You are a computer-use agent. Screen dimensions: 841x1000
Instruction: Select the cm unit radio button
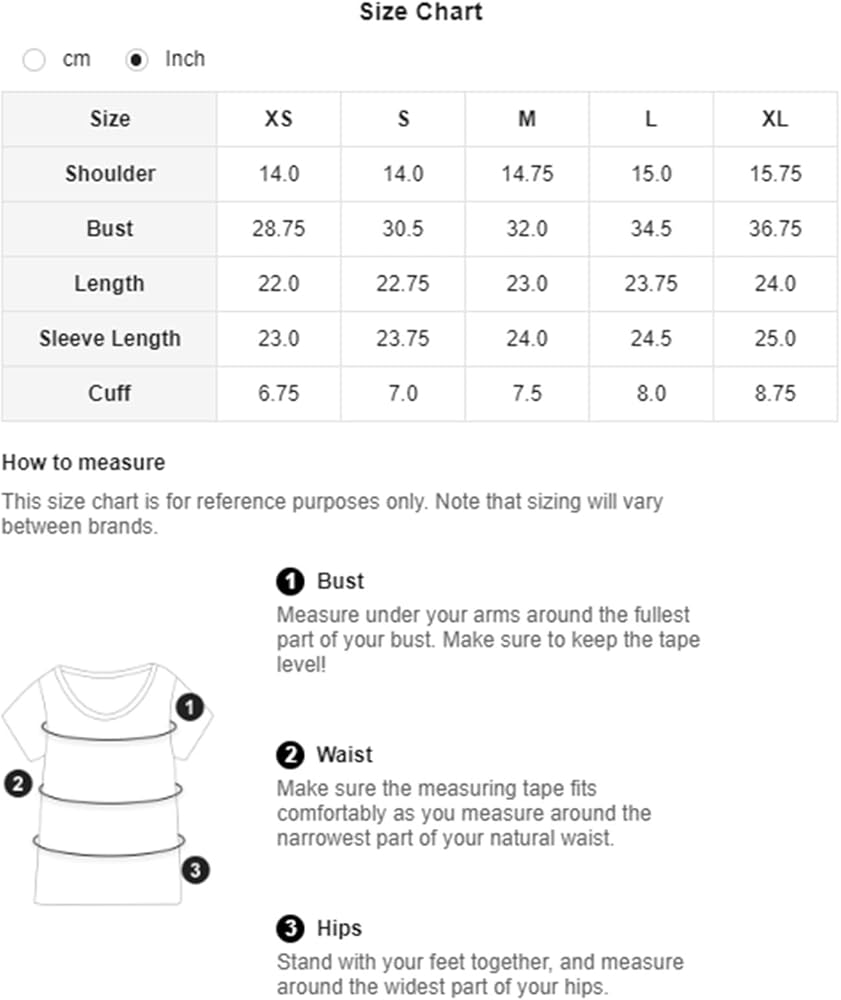coord(34,60)
